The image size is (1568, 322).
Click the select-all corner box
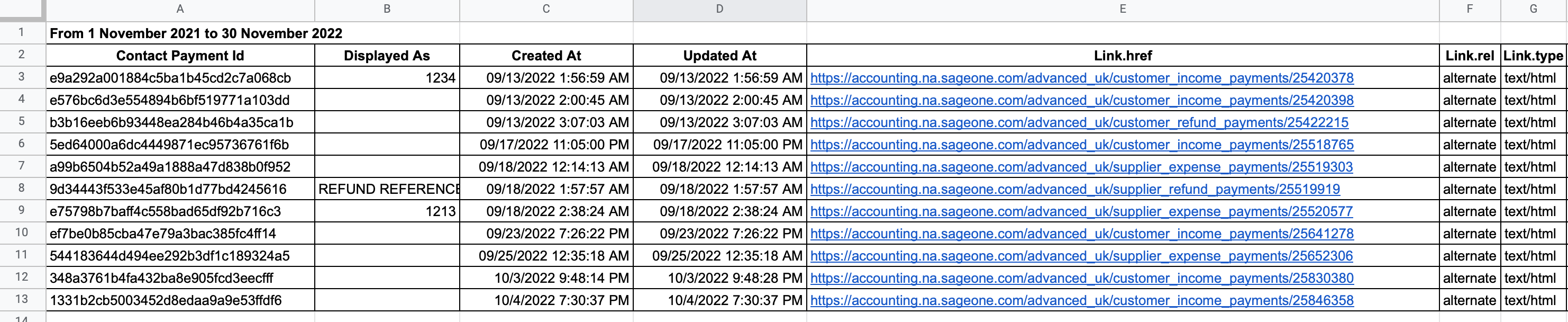[22, 9]
